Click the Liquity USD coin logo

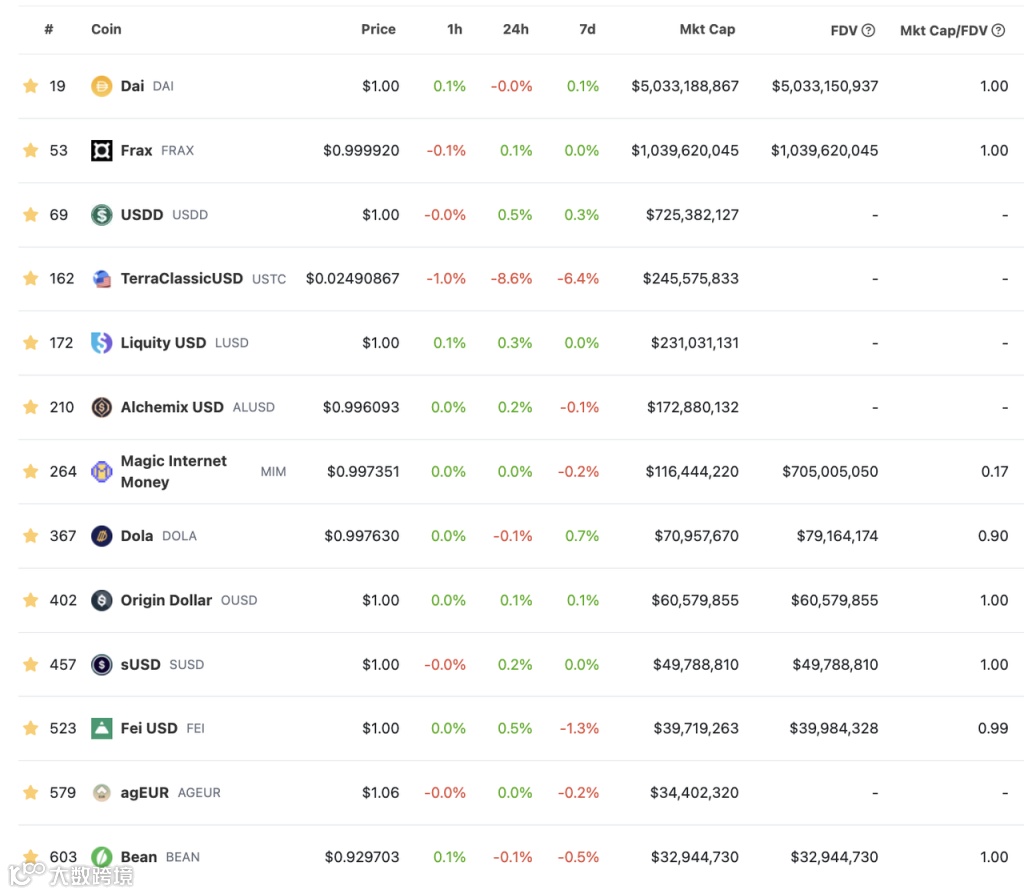click(x=101, y=343)
